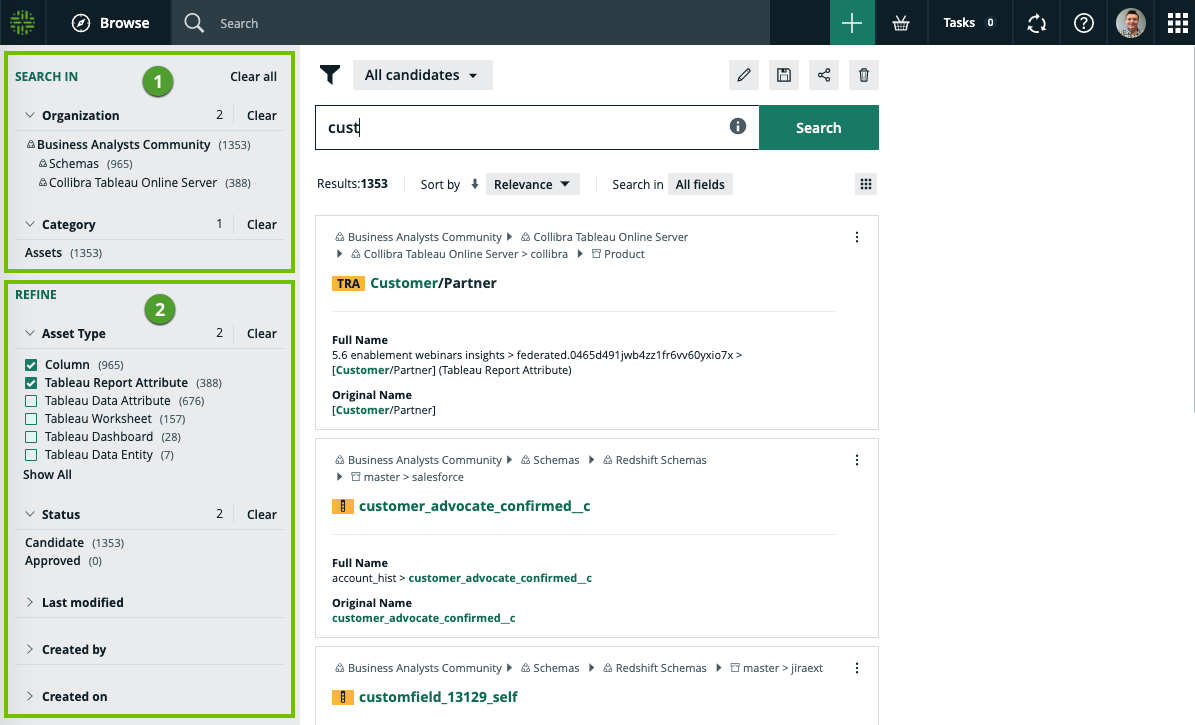This screenshot has width=1195, height=725.
Task: Click Clear all in Search In panel
Action: (x=253, y=76)
